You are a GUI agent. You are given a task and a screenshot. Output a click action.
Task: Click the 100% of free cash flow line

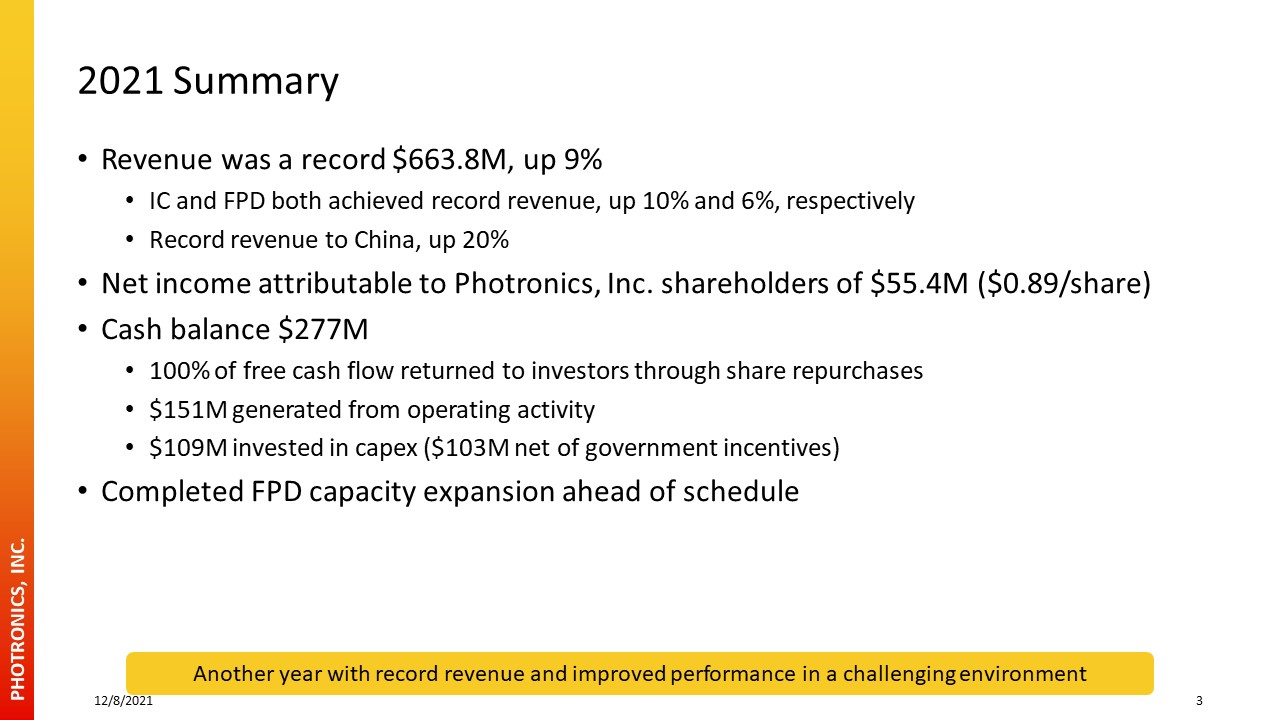(x=536, y=371)
